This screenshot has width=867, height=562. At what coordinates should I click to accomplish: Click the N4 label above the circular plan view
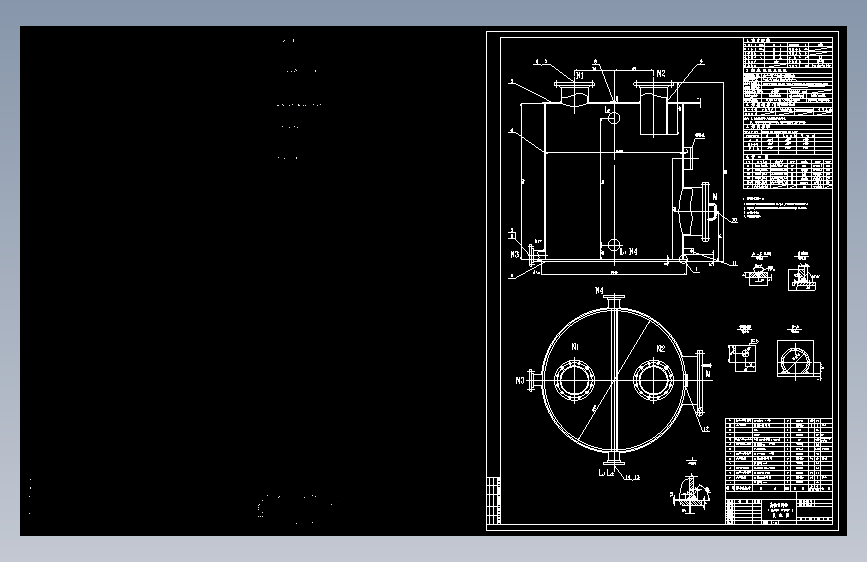pyautogui.click(x=599, y=290)
